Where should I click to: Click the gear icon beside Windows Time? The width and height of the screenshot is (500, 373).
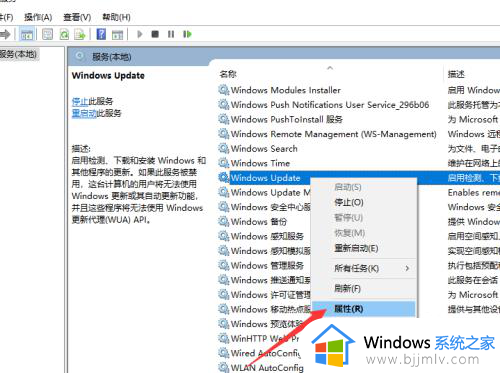223,163
